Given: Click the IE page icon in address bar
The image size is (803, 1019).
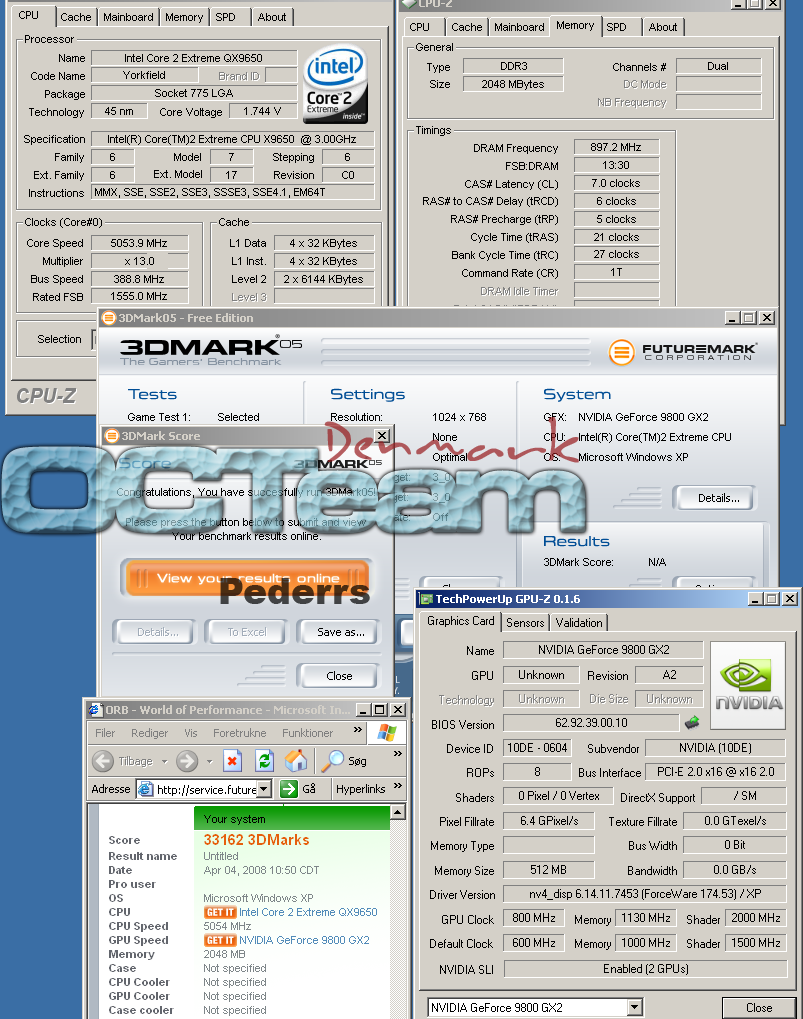Looking at the screenshot, I should 146,789.
